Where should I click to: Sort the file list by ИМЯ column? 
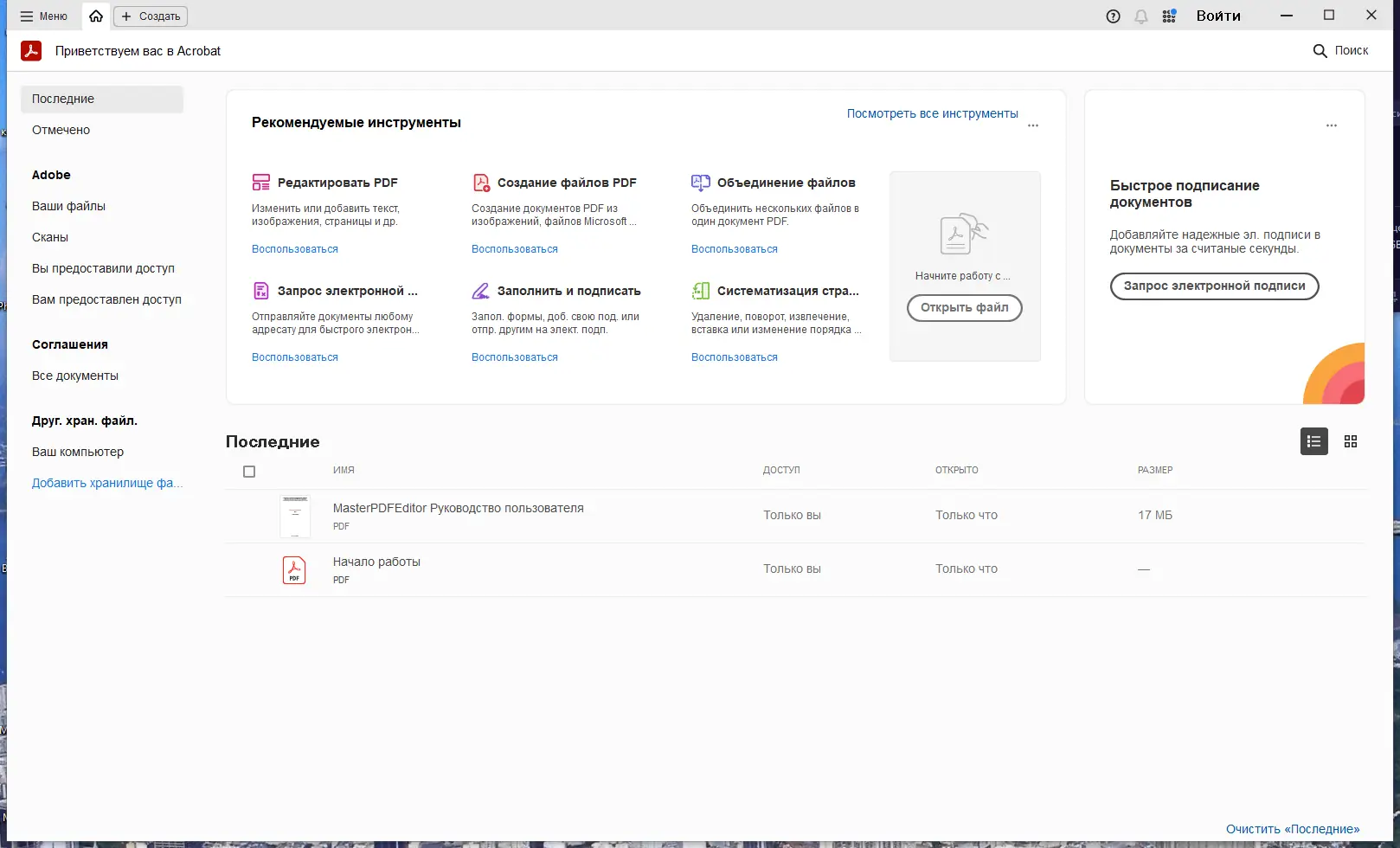(x=344, y=470)
